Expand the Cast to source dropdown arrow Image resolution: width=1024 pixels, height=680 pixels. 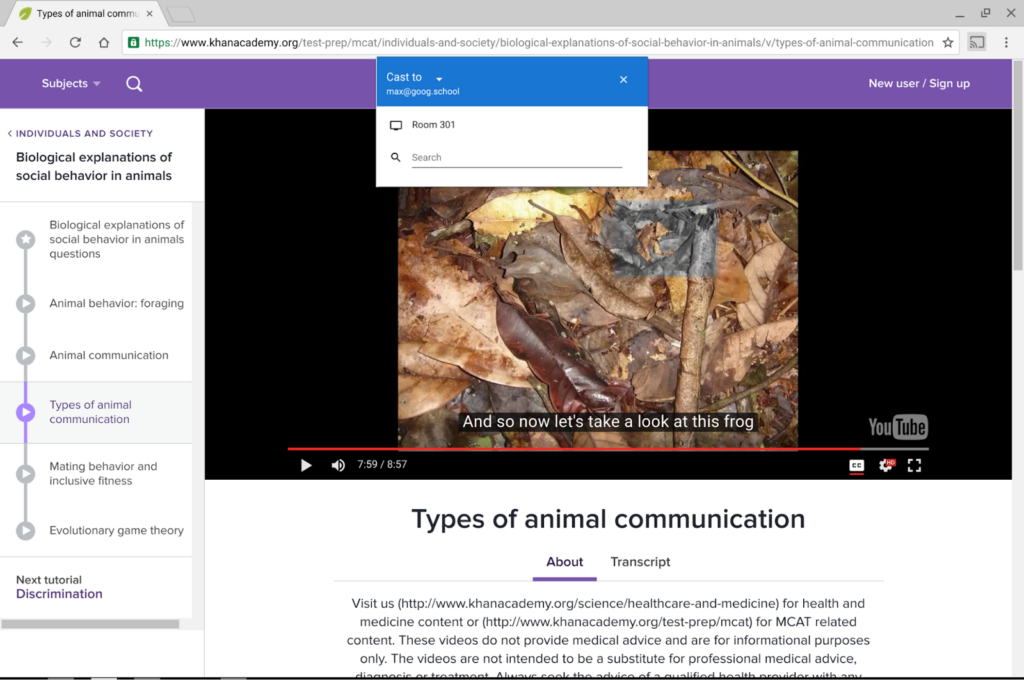[x=439, y=78]
